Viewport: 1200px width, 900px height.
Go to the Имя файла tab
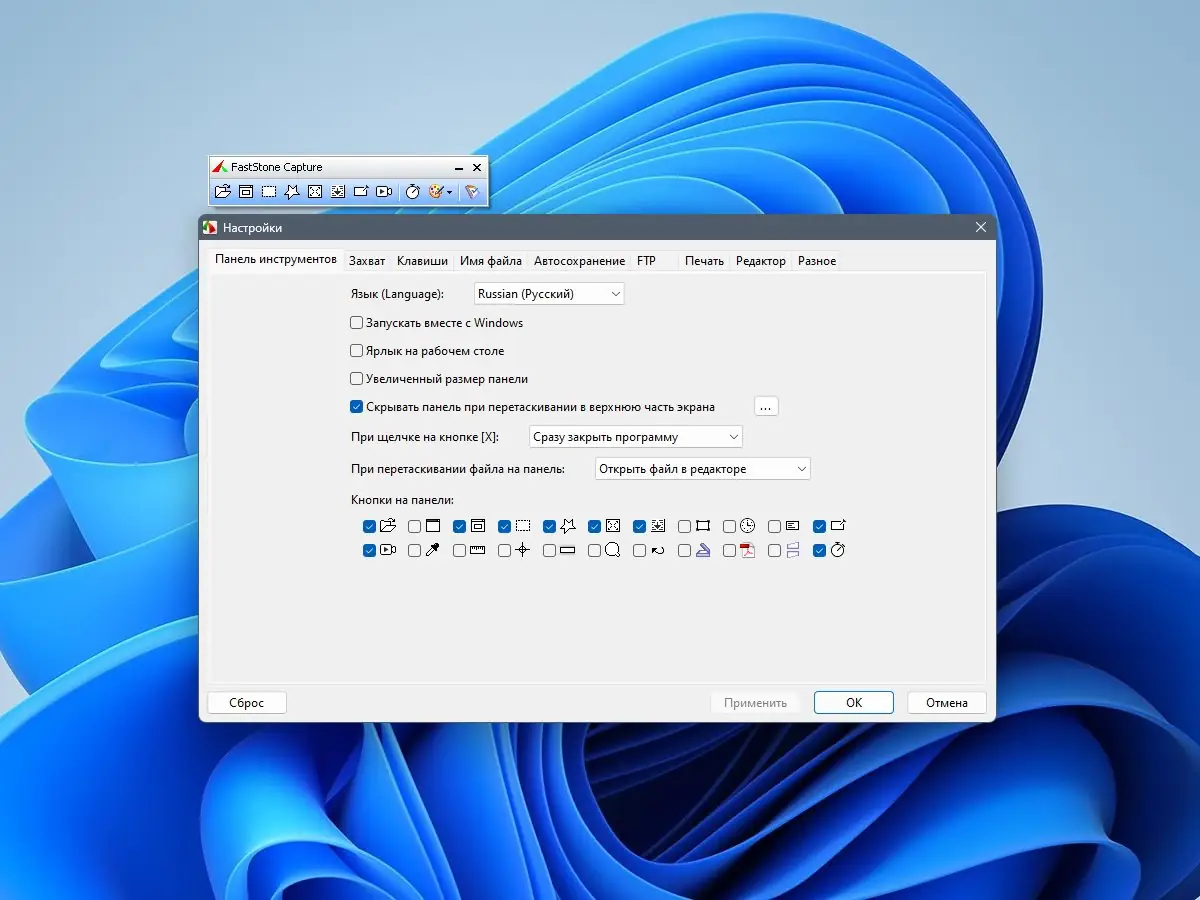click(x=491, y=261)
